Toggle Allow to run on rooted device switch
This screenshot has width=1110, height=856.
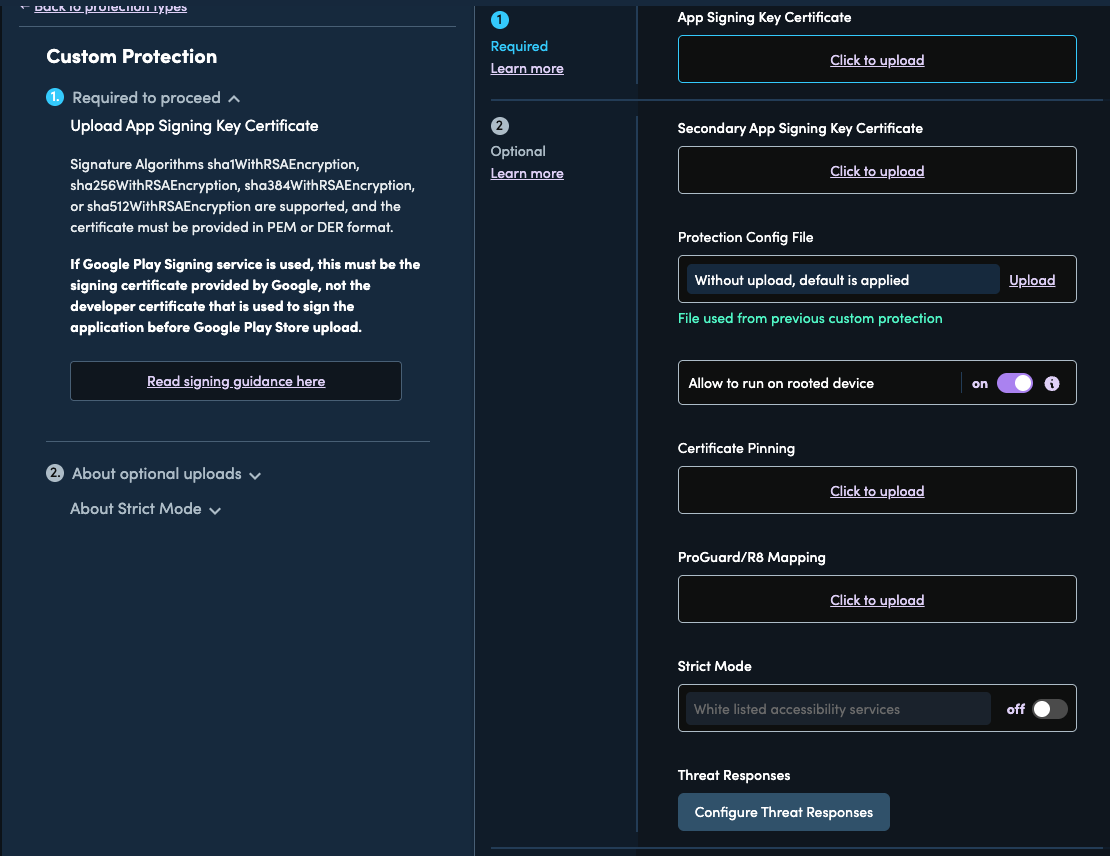click(1014, 383)
